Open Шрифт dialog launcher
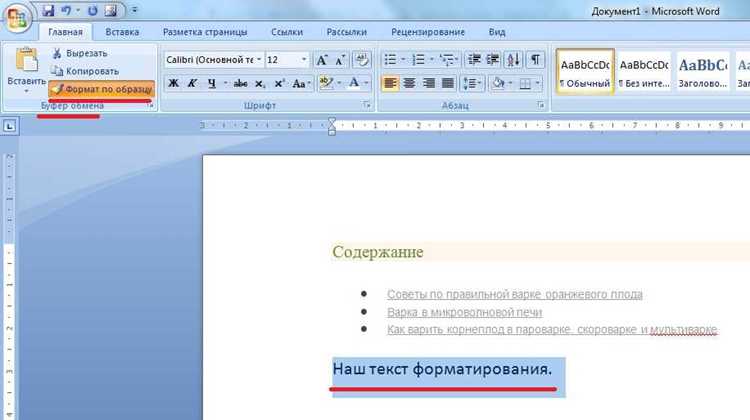Viewport: 750px width, 420px height. pyautogui.click(x=367, y=105)
